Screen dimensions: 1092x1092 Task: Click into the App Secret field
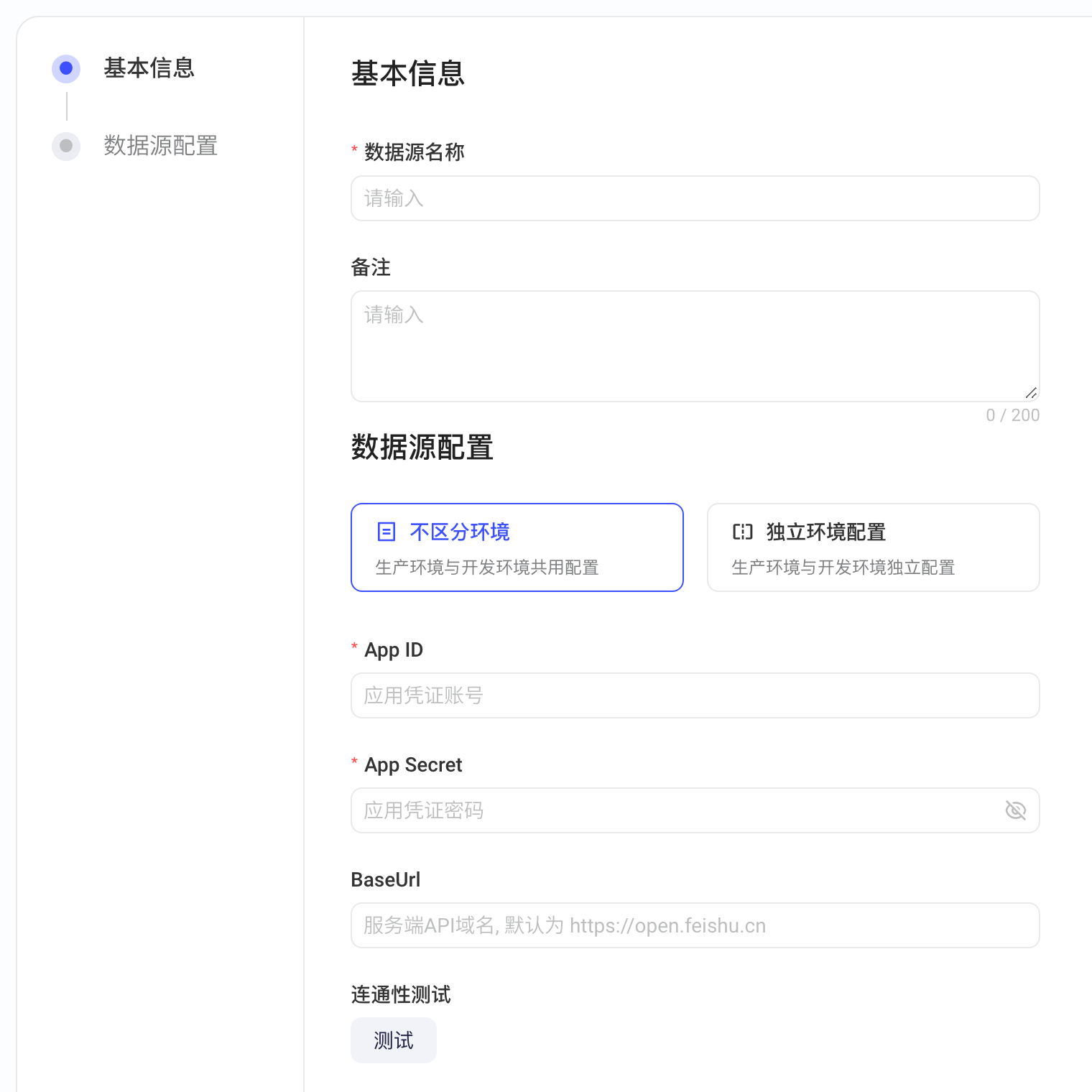tap(695, 810)
